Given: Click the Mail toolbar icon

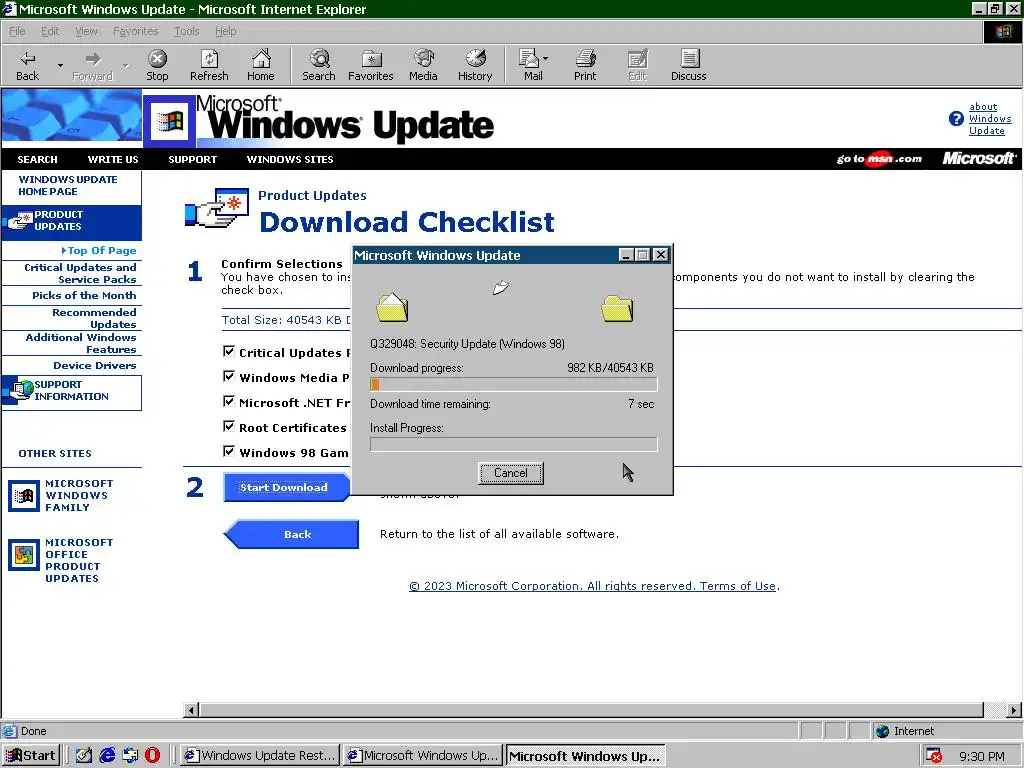Looking at the screenshot, I should click(x=528, y=59).
